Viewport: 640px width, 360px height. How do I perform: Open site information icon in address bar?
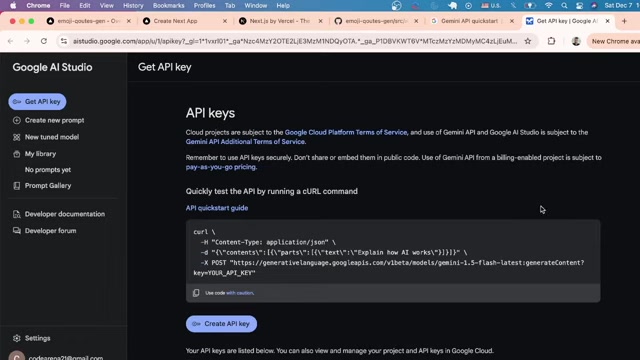64,41
